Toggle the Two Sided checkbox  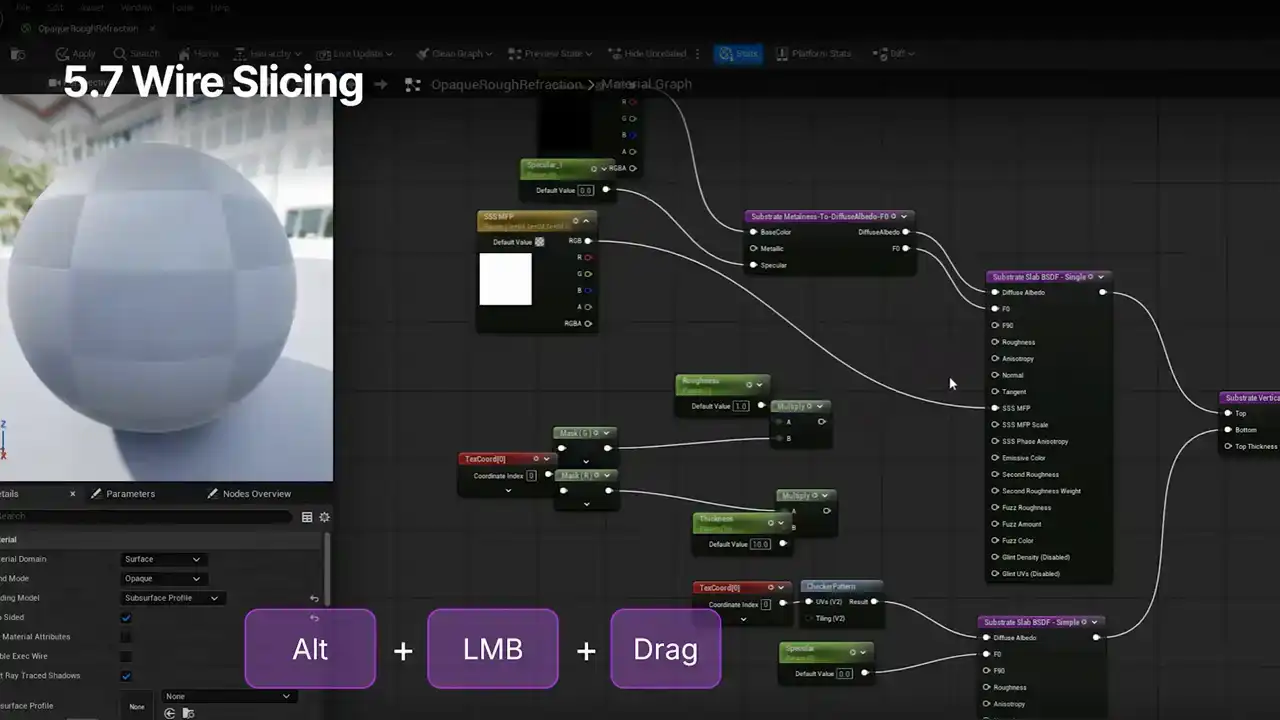click(x=126, y=618)
